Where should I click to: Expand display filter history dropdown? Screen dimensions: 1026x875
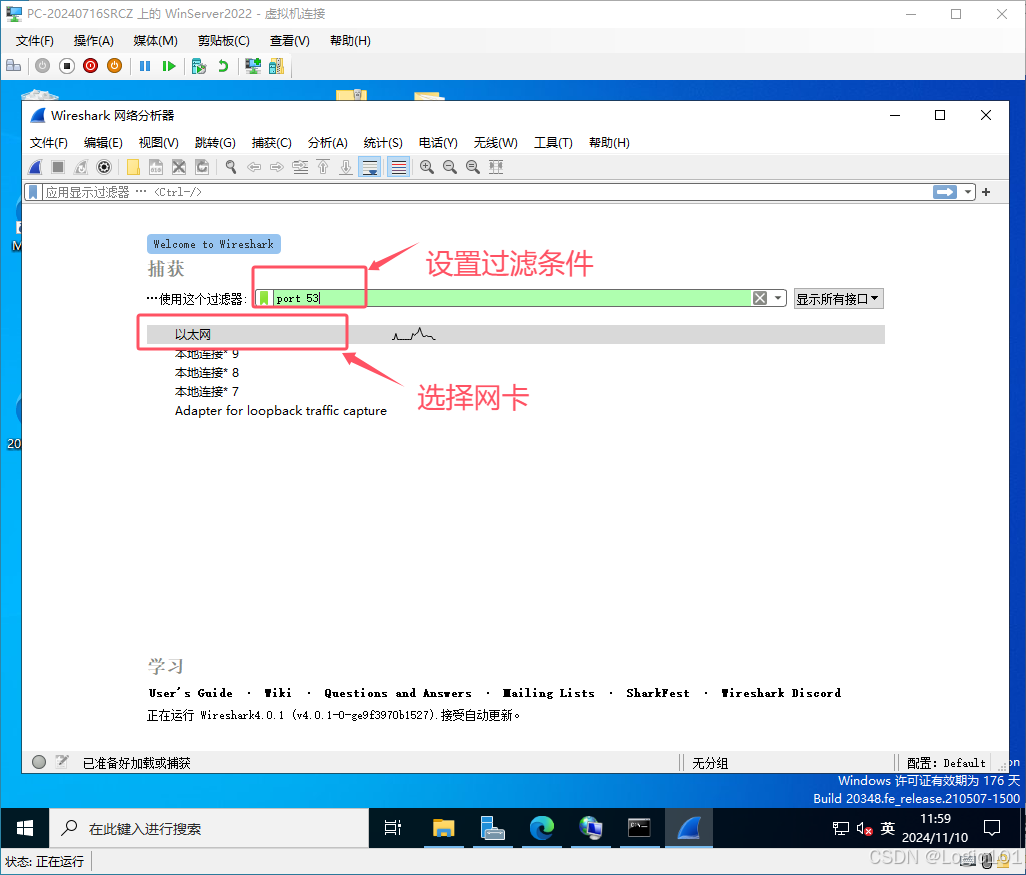[x=968, y=192]
